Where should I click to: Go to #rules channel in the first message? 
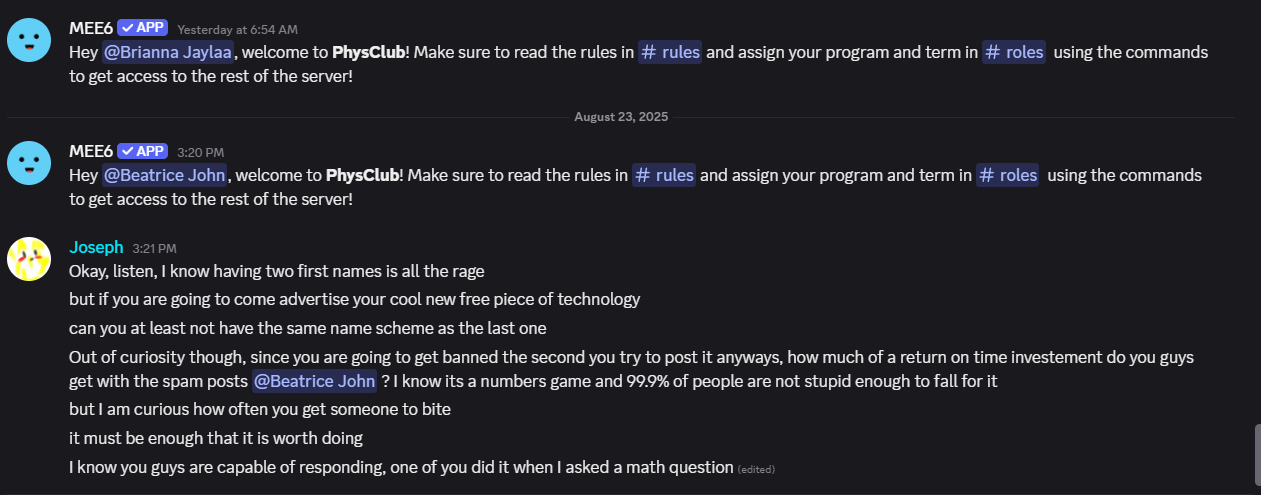point(670,52)
